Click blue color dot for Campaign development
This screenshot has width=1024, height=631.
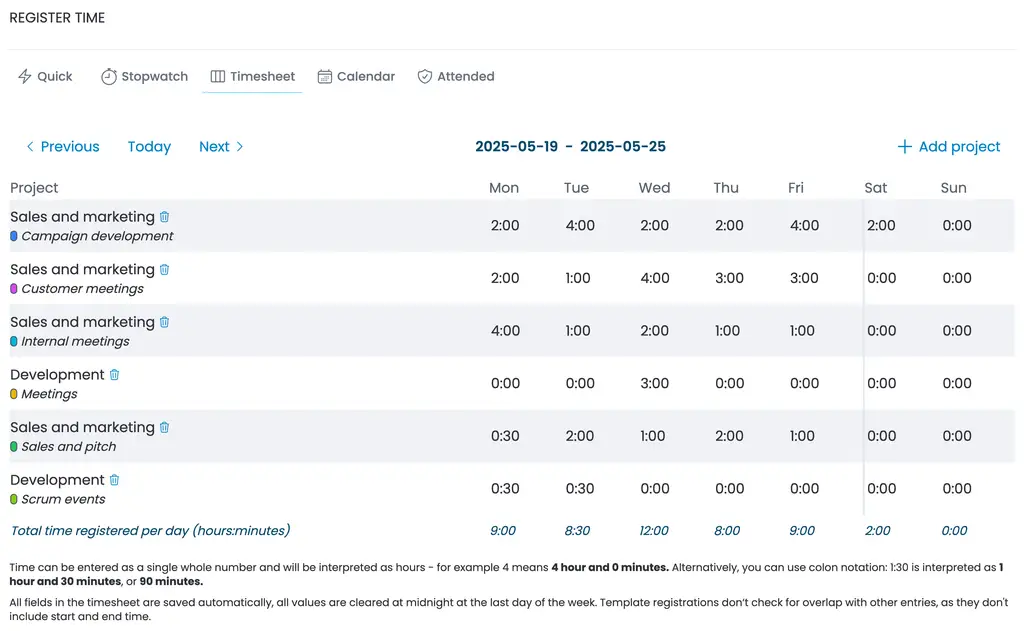[14, 237]
